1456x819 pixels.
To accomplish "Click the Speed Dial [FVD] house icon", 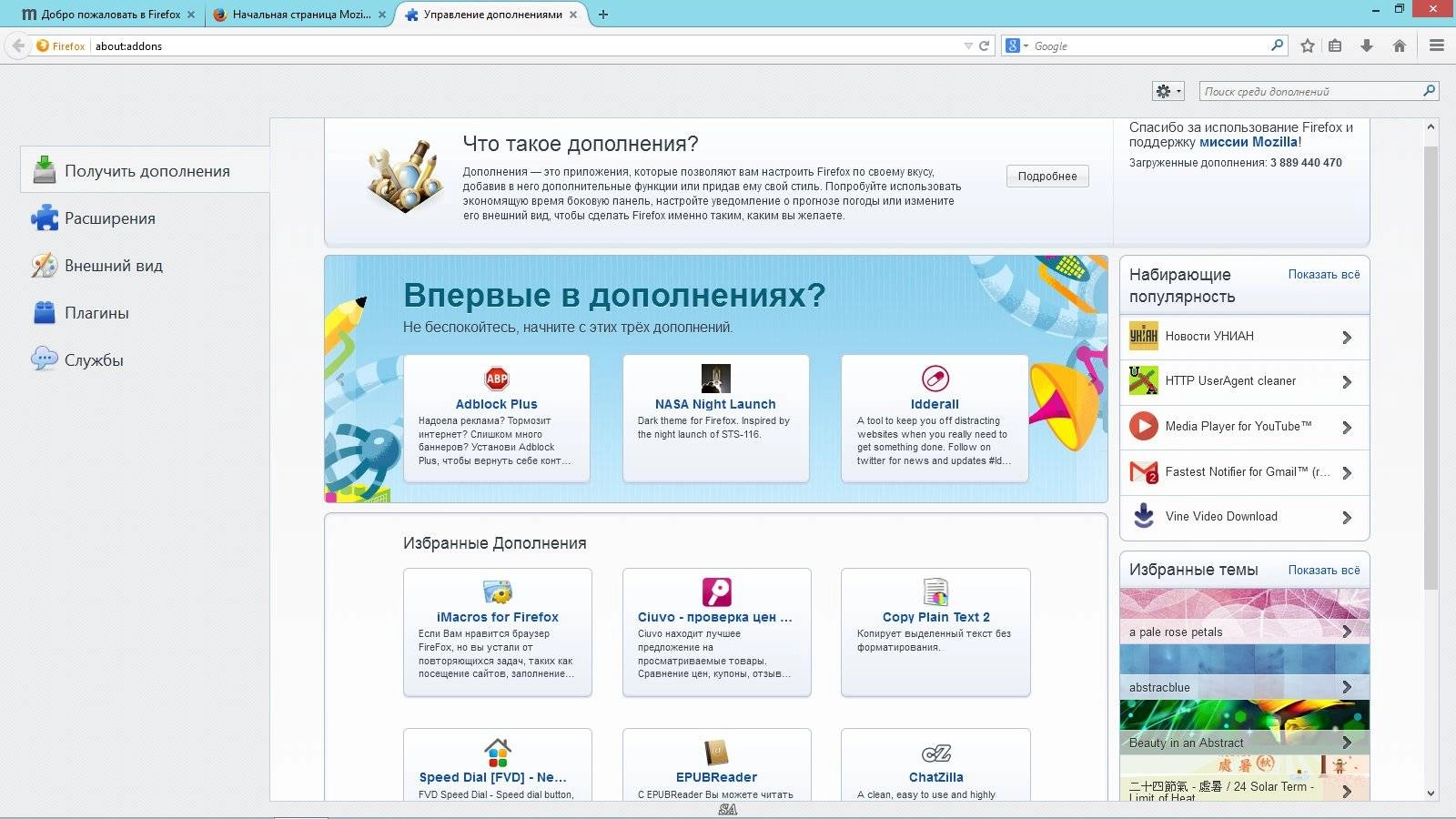I will pos(498,753).
